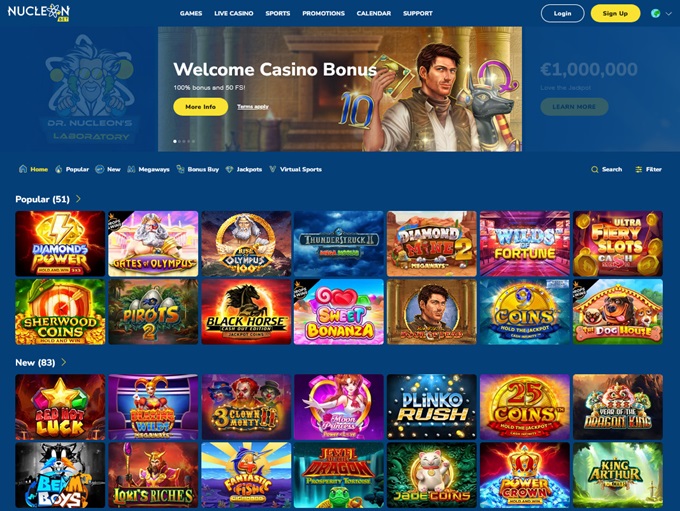Expand the New (83) section arrow
The height and width of the screenshot is (511, 680).
[x=64, y=362]
